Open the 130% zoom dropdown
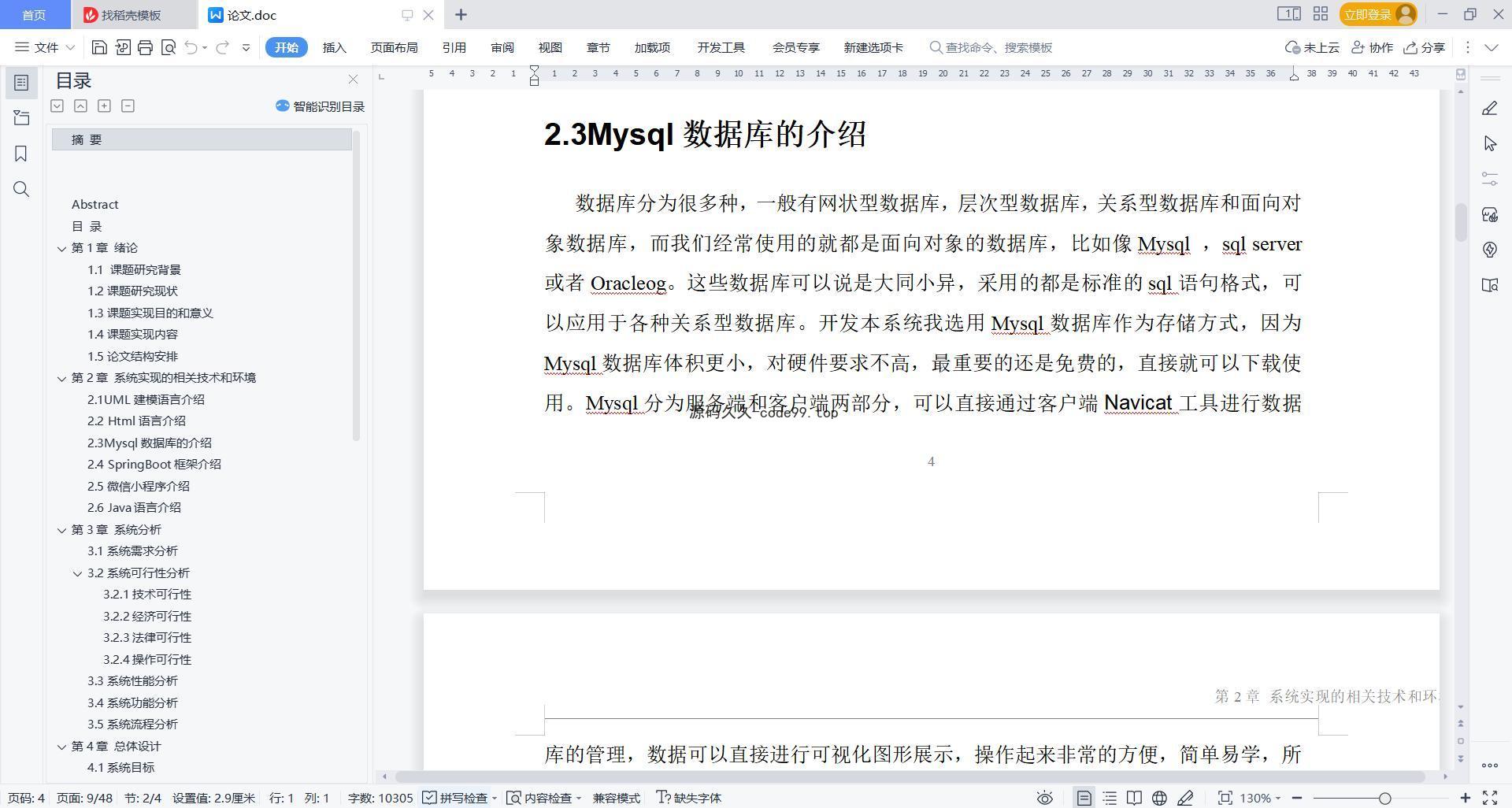This screenshot has width=1512, height=808. point(1260,798)
